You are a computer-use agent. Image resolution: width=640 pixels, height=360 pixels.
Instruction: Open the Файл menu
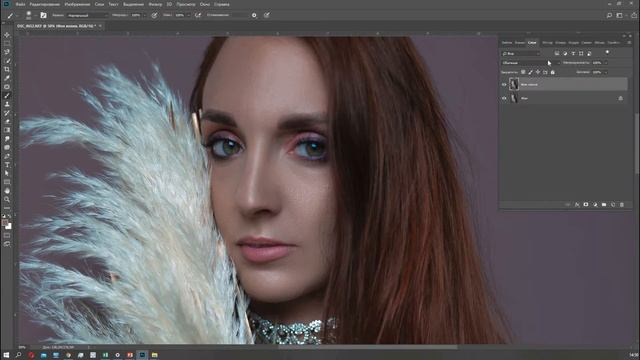(20, 4)
